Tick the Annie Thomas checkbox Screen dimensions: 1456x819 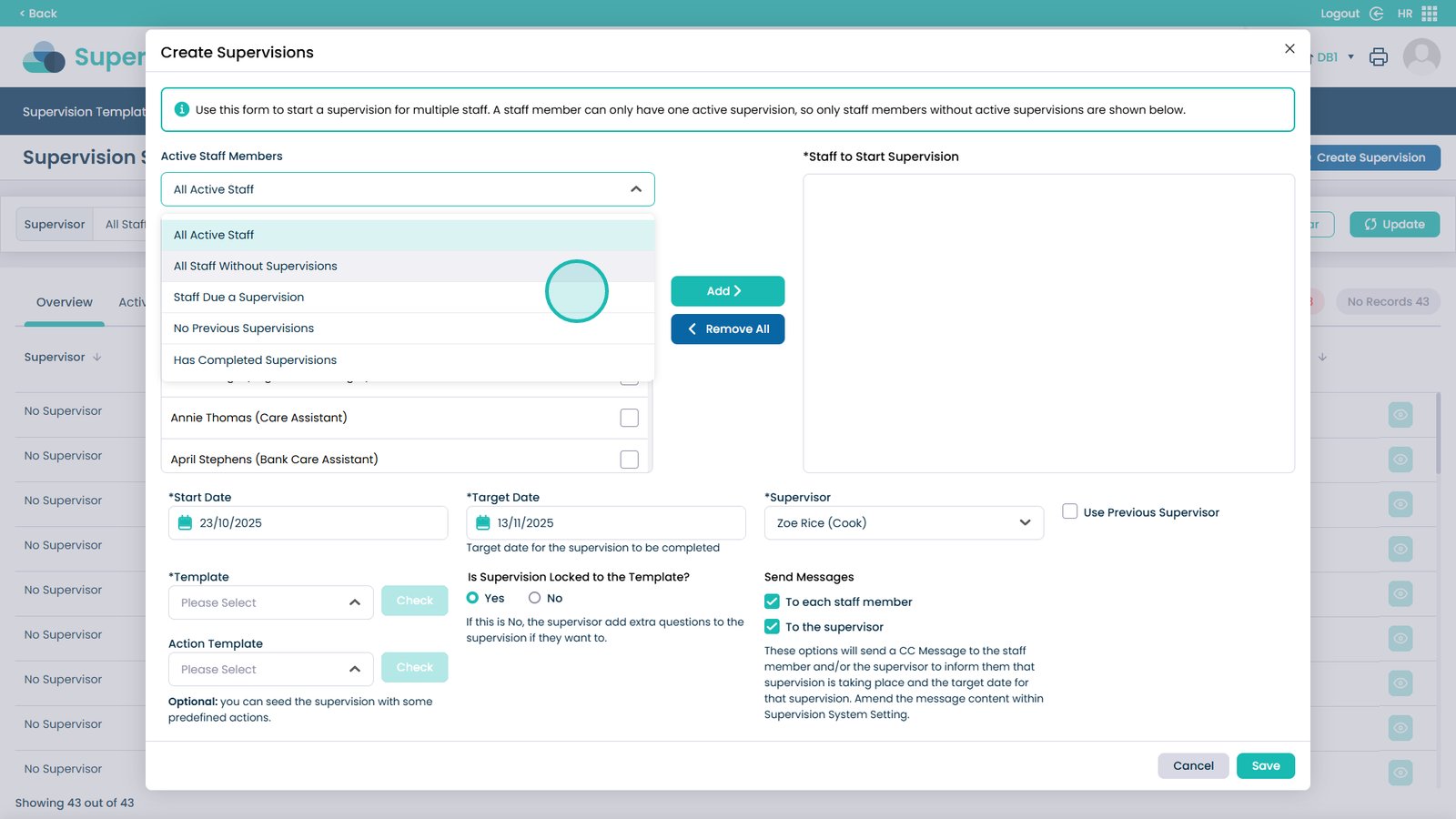629,418
